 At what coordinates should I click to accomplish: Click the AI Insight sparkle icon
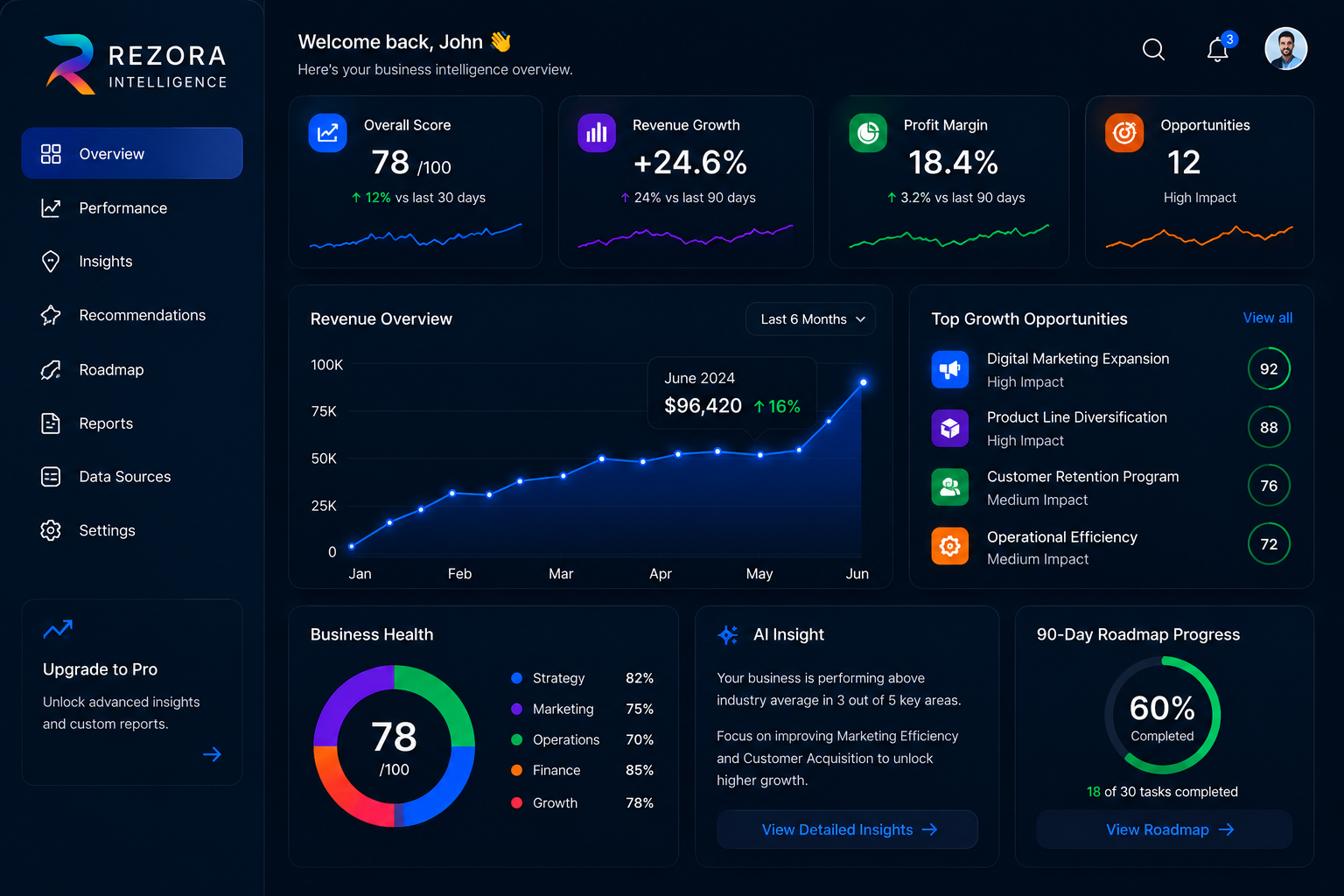(x=728, y=635)
